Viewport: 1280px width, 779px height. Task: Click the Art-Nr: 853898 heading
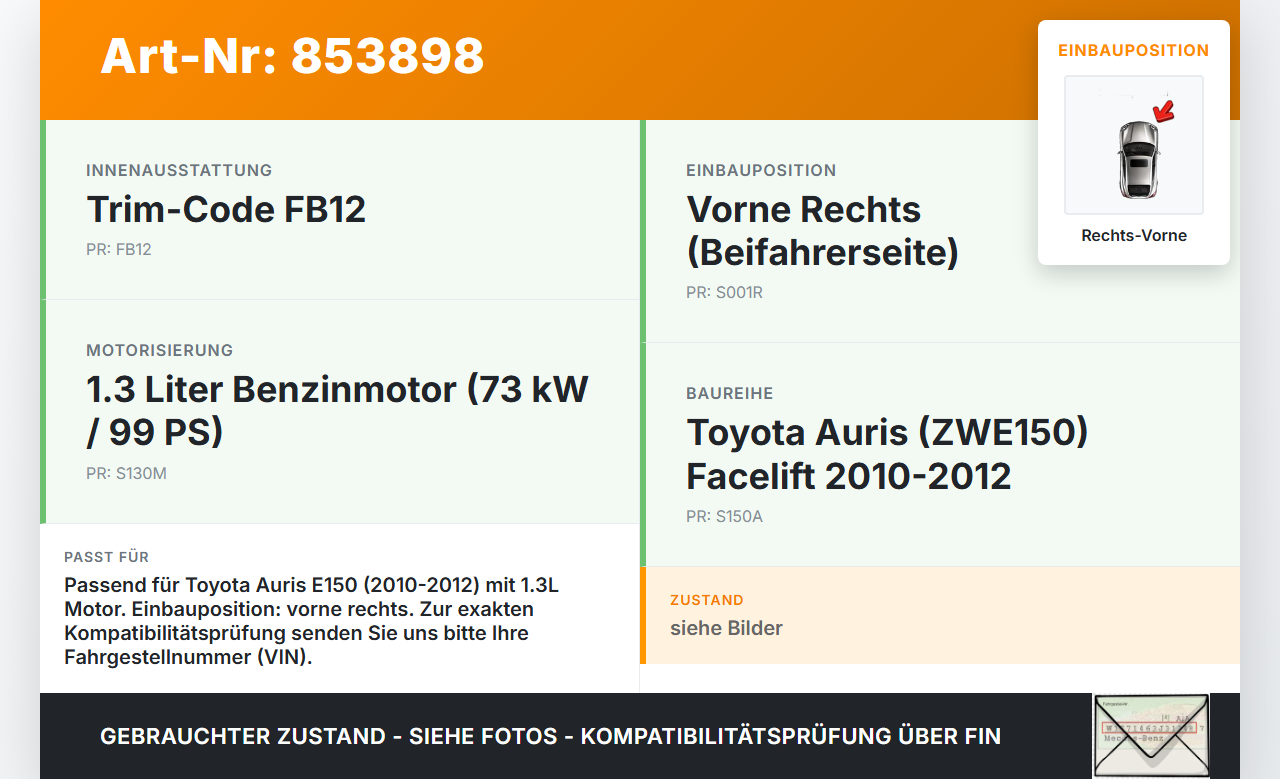(x=292, y=56)
